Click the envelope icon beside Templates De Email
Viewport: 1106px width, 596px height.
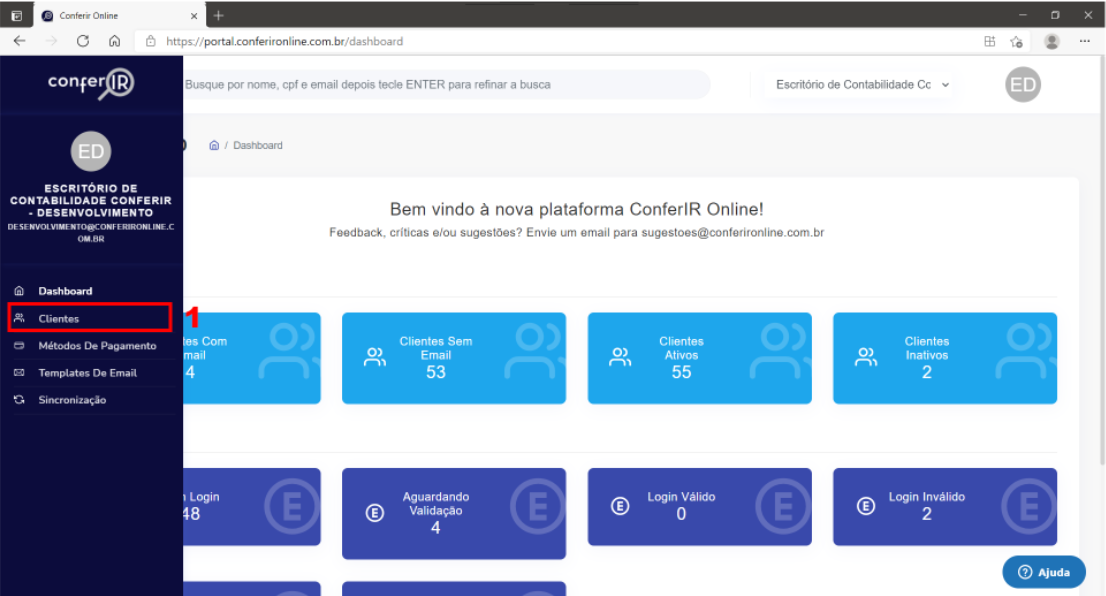(x=19, y=372)
